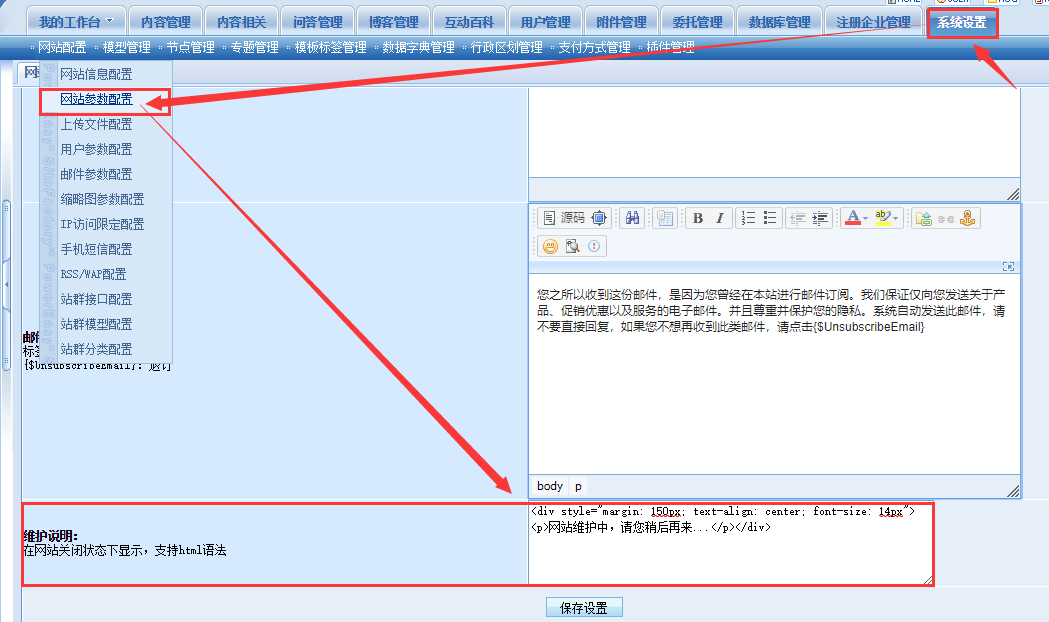The width and height of the screenshot is (1049, 622).
Task: Click upper editor's bottom-right resize grip
Action: tap(1013, 194)
